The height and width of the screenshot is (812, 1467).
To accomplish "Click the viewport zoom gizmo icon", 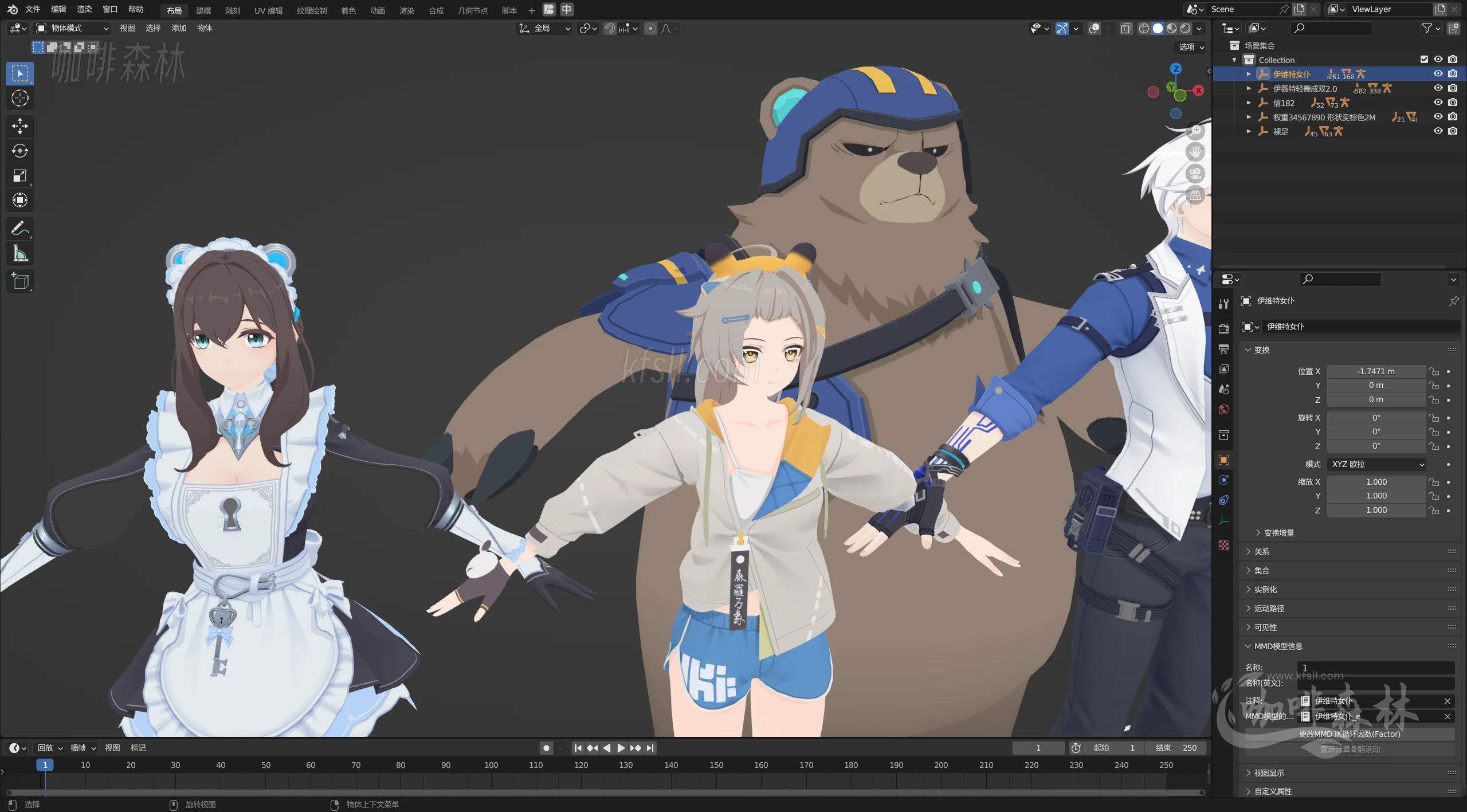I will point(1195,131).
